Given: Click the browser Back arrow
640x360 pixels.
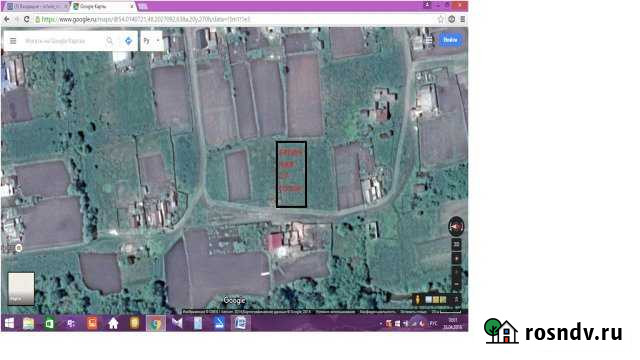Looking at the screenshot, I should [7, 19].
